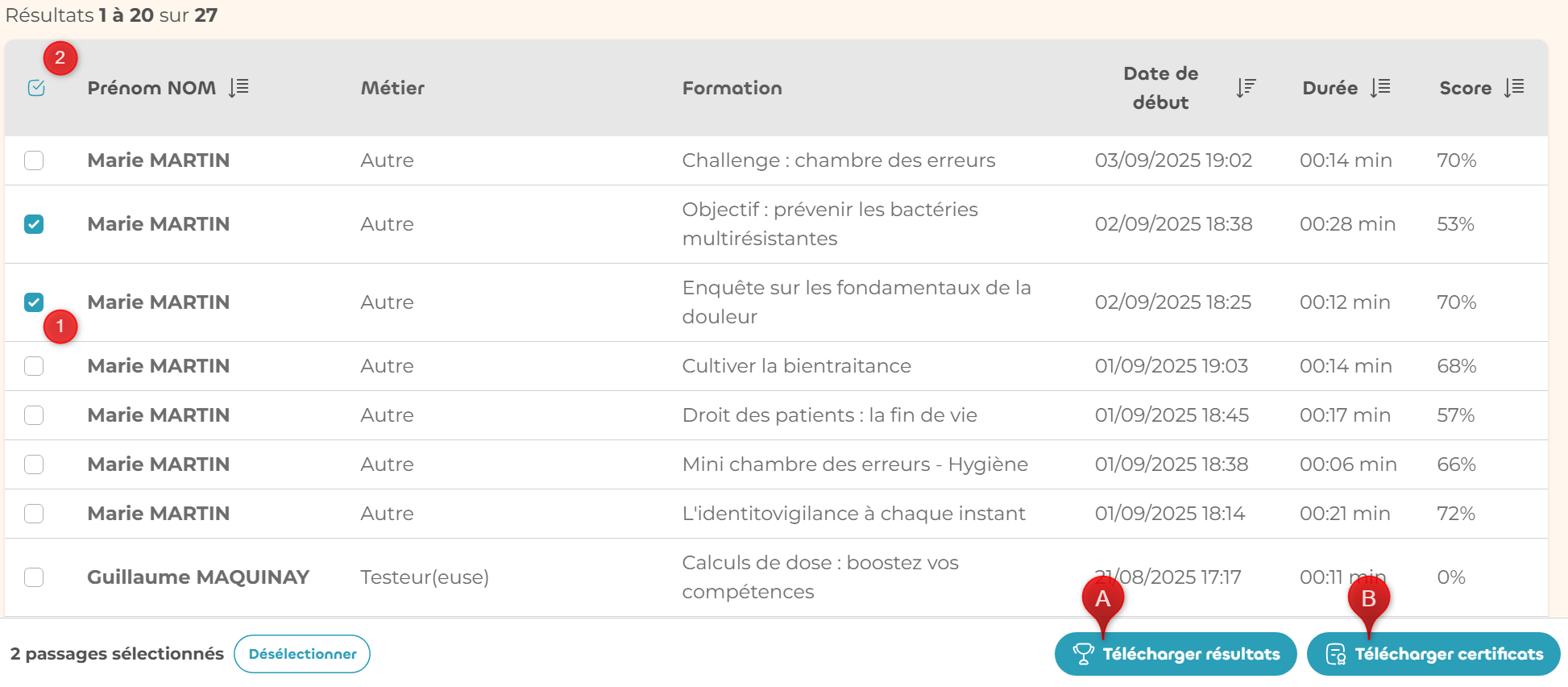Click trophy icon on Télécharger résultats
The width and height of the screenshot is (1568, 687).
[1083, 654]
